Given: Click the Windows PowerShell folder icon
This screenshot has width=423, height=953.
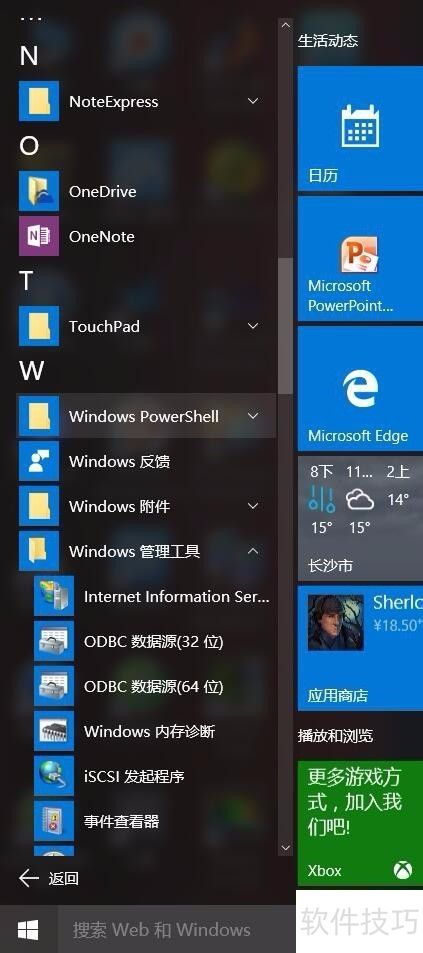Looking at the screenshot, I should pyautogui.click(x=39, y=416).
